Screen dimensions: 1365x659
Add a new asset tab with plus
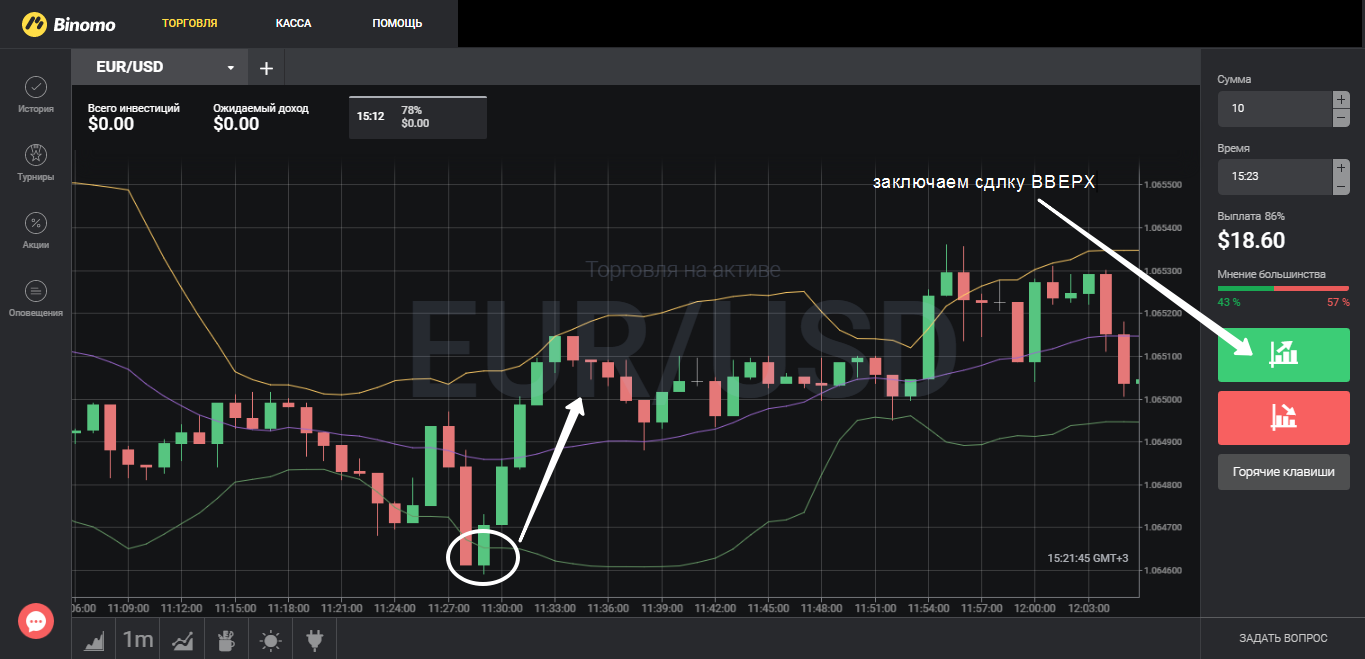[266, 68]
